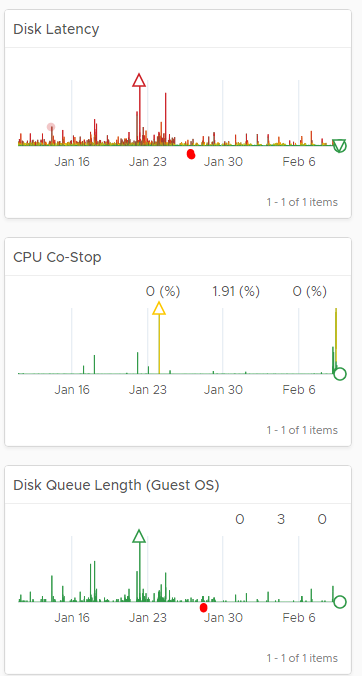The image size is (362, 676).
Task: Click the yellow peak triangle in CPU Co-Stop
Action: [159, 308]
